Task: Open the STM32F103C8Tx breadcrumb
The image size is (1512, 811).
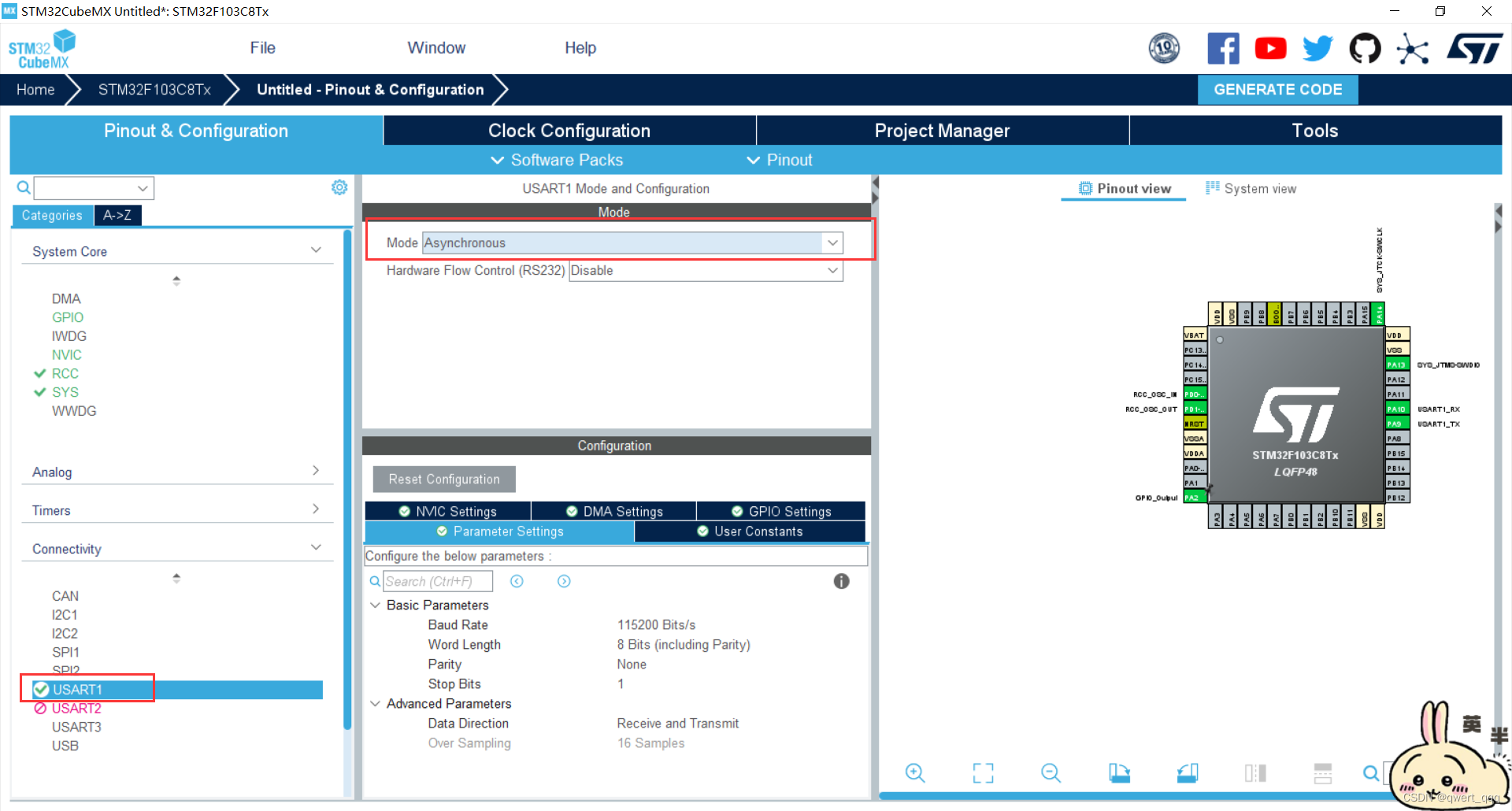Action: click(154, 90)
